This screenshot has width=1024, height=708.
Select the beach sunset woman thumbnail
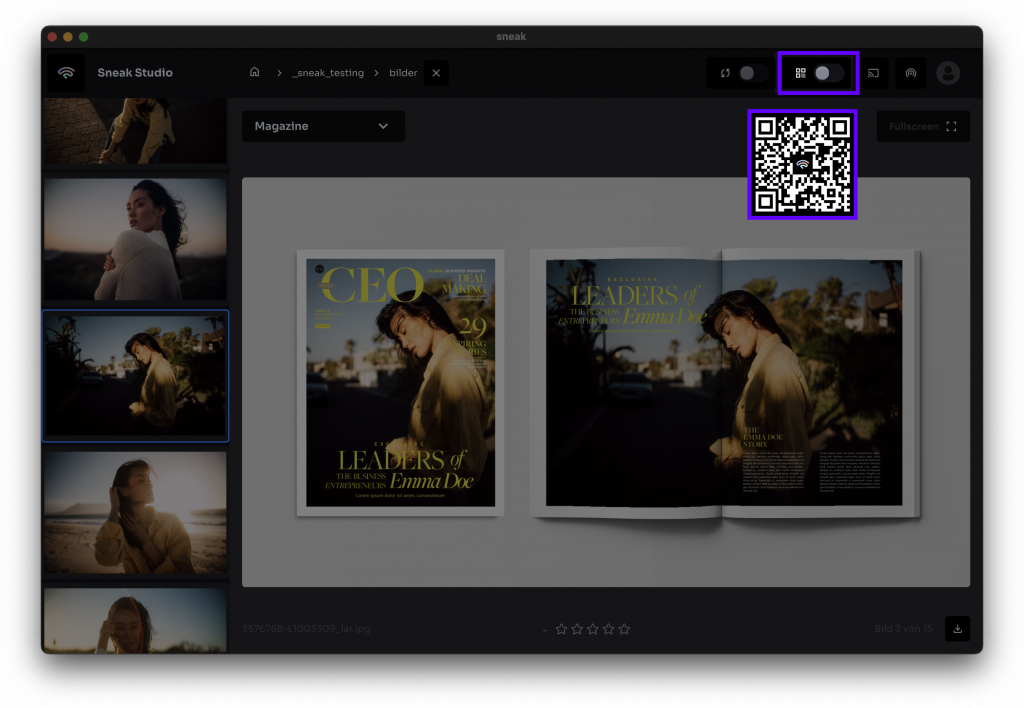(135, 511)
